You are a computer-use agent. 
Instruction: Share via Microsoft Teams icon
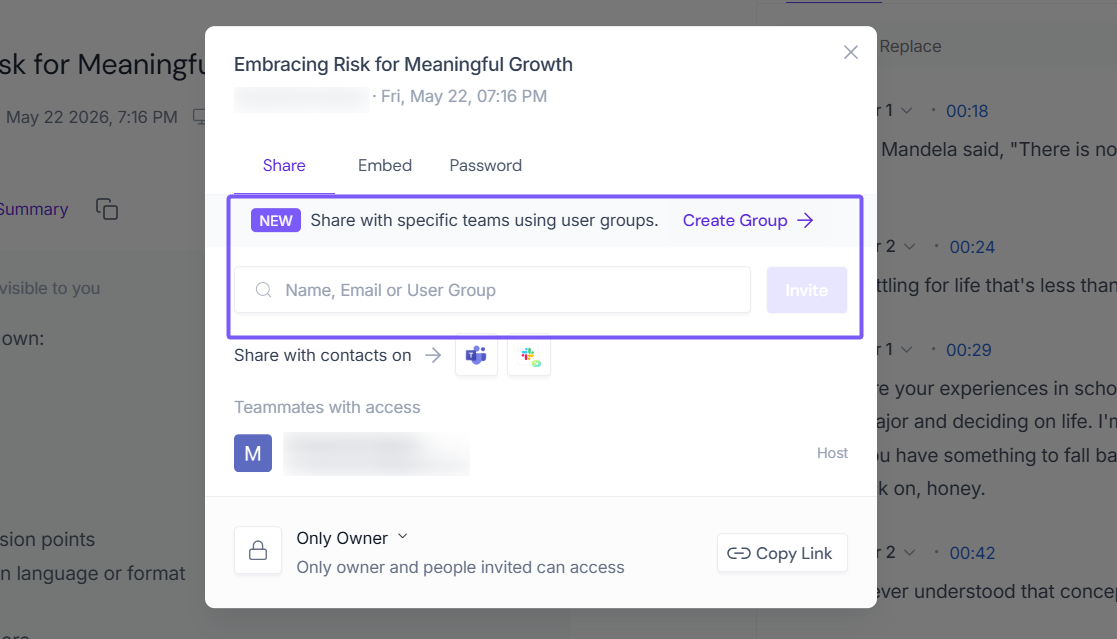[476, 355]
